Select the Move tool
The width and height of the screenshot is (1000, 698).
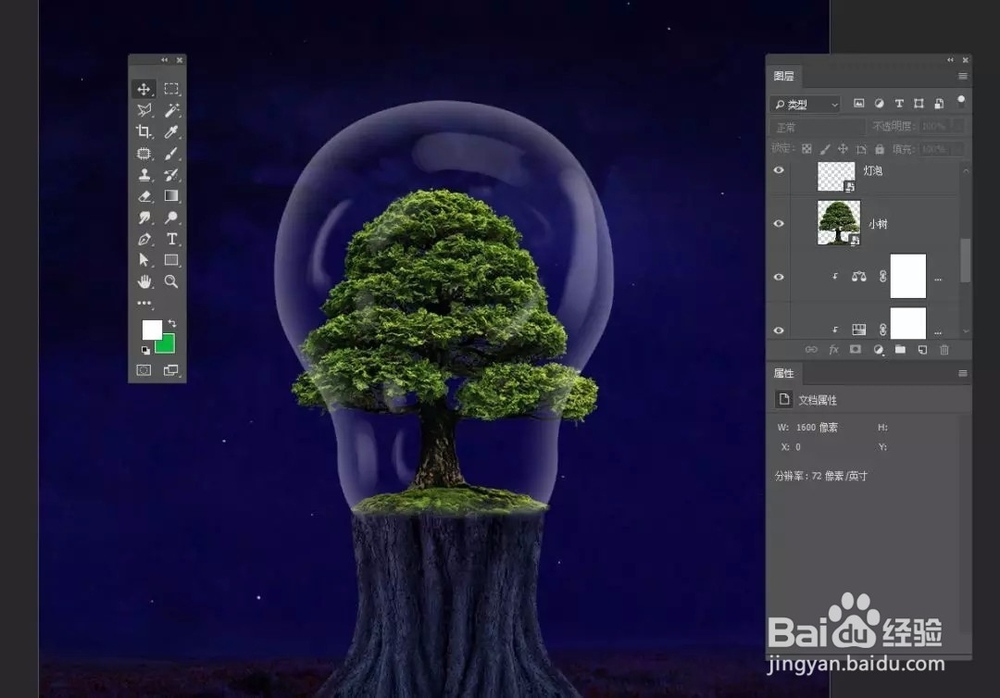(143, 88)
